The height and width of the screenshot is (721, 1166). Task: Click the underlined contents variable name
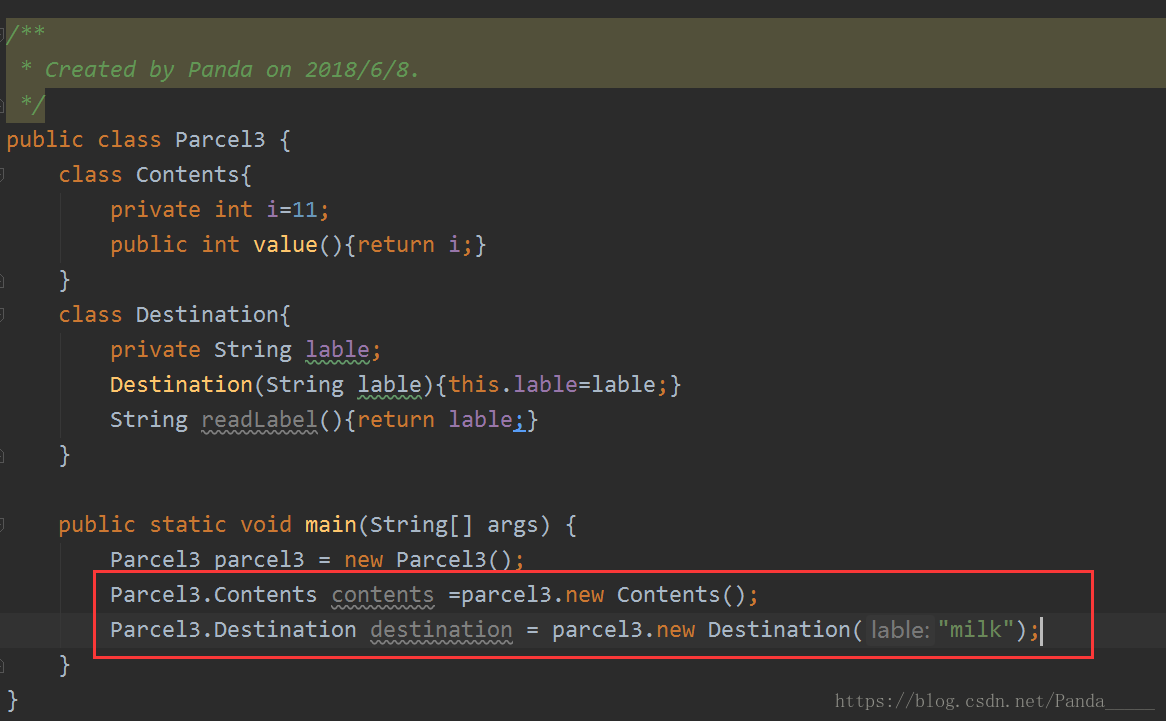[383, 595]
